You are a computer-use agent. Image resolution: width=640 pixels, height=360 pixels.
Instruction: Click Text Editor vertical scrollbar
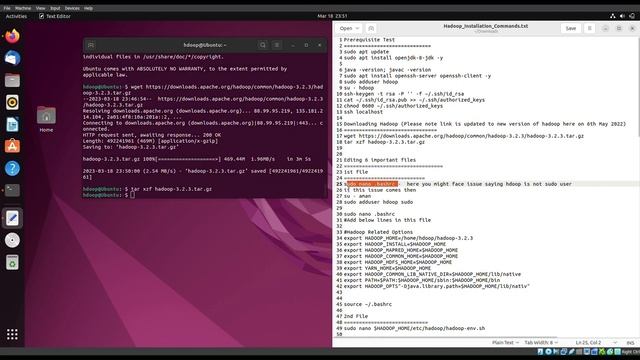pyautogui.click(x=638, y=87)
